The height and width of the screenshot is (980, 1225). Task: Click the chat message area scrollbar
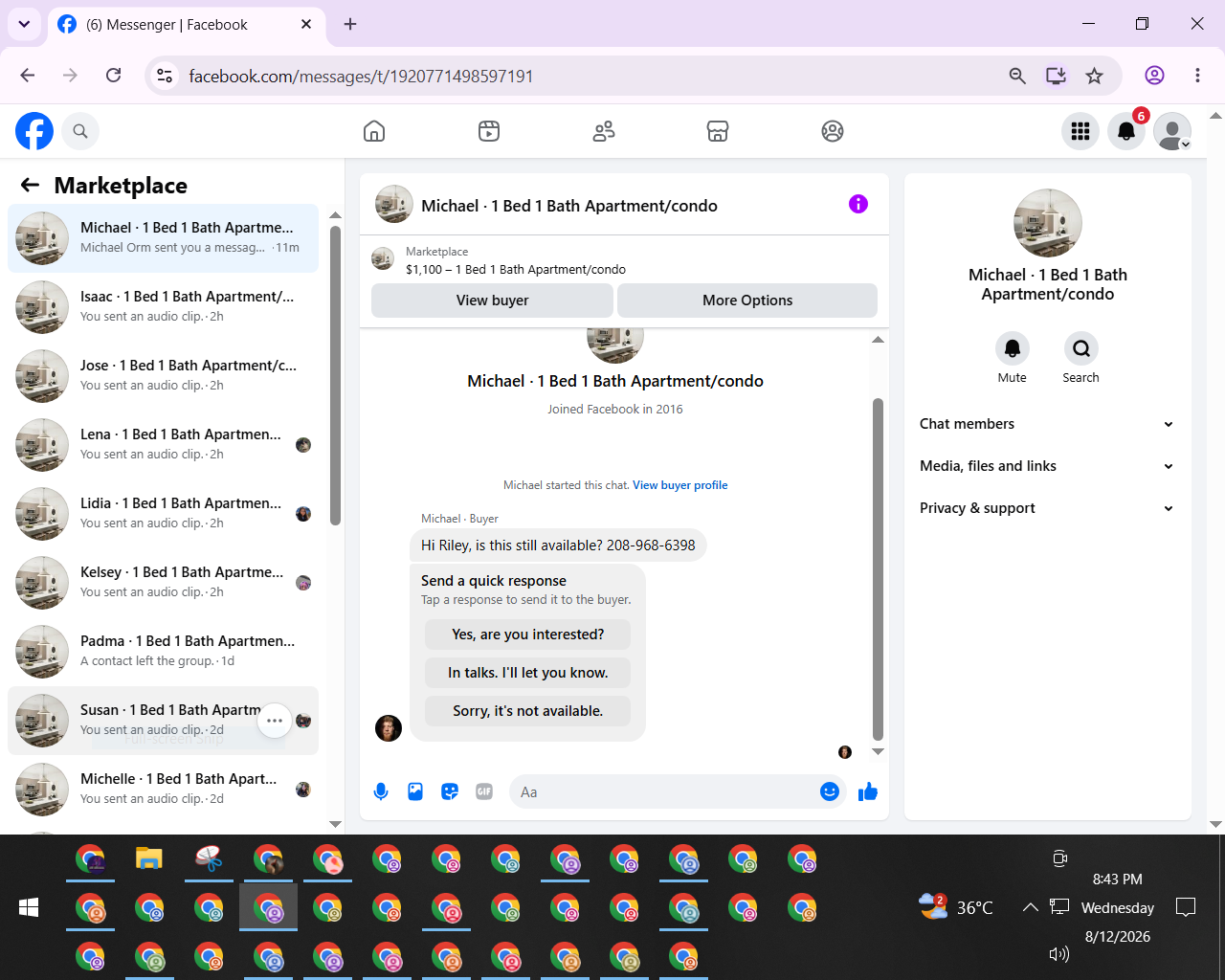(x=878, y=569)
